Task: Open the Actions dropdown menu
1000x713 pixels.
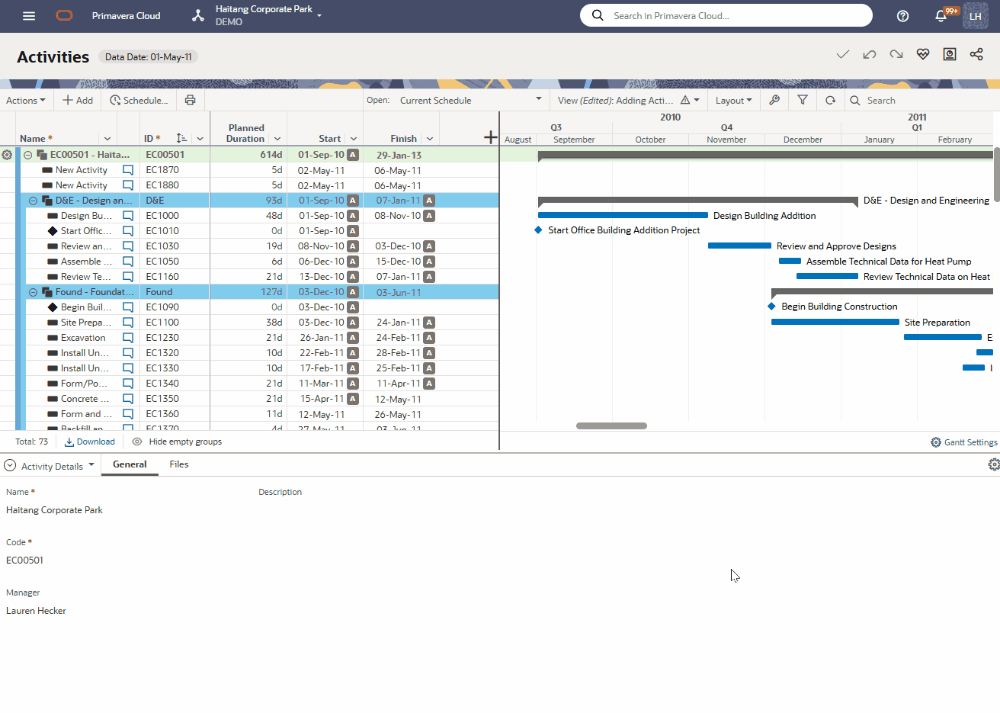Action: coord(26,100)
